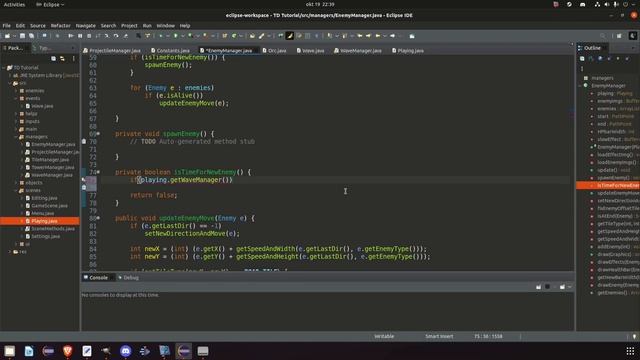Open Discord from the dock
Viewport: 640px width, 360px height.
125,351
